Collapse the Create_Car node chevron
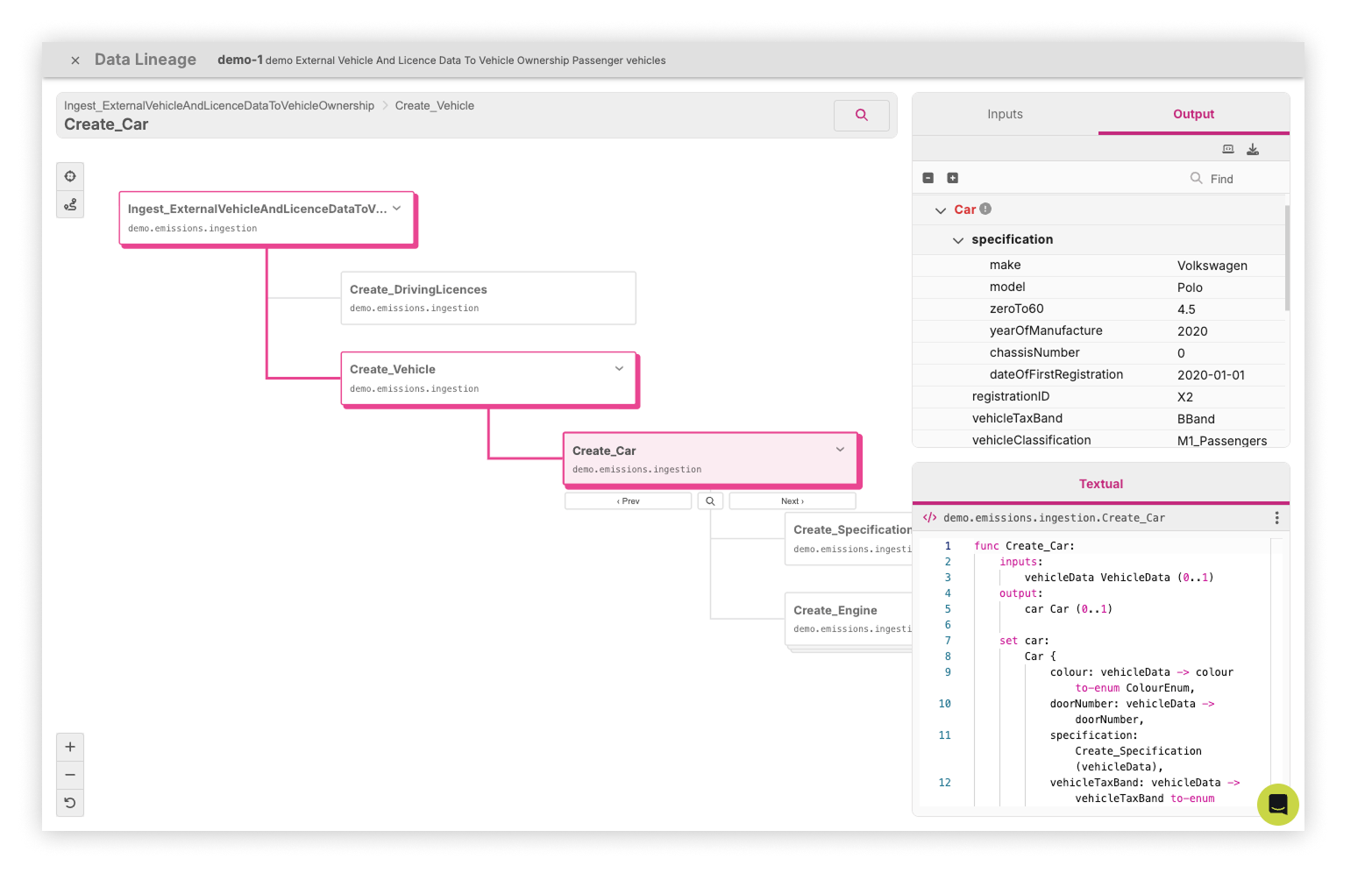This screenshot has width=1372, height=873. coord(840,449)
